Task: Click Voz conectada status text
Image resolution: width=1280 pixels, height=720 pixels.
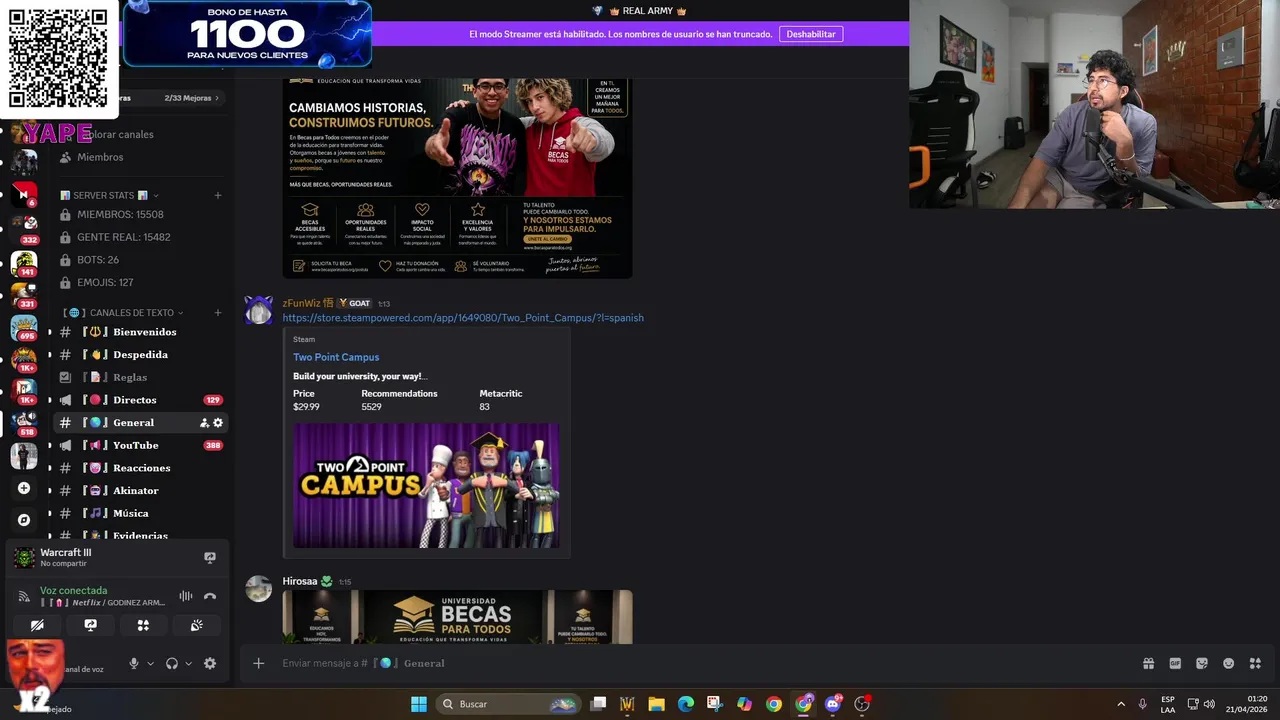Action: click(73, 590)
